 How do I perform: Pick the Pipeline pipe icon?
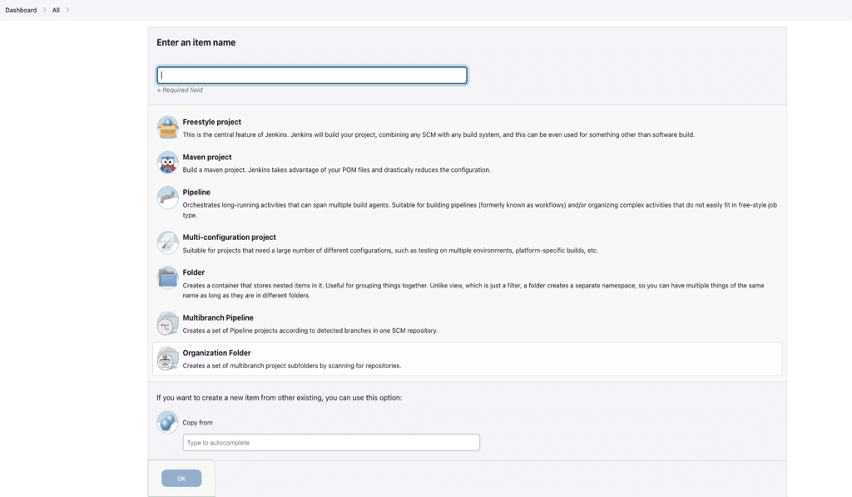point(167,198)
